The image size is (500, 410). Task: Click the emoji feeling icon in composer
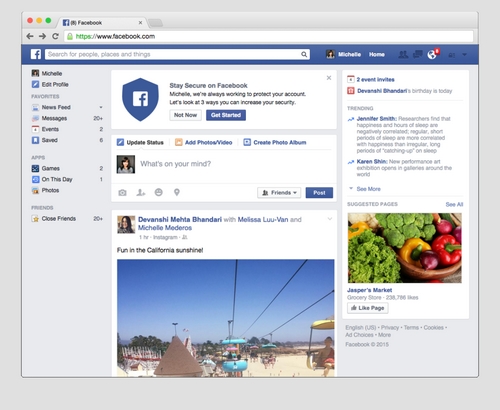[x=159, y=192]
